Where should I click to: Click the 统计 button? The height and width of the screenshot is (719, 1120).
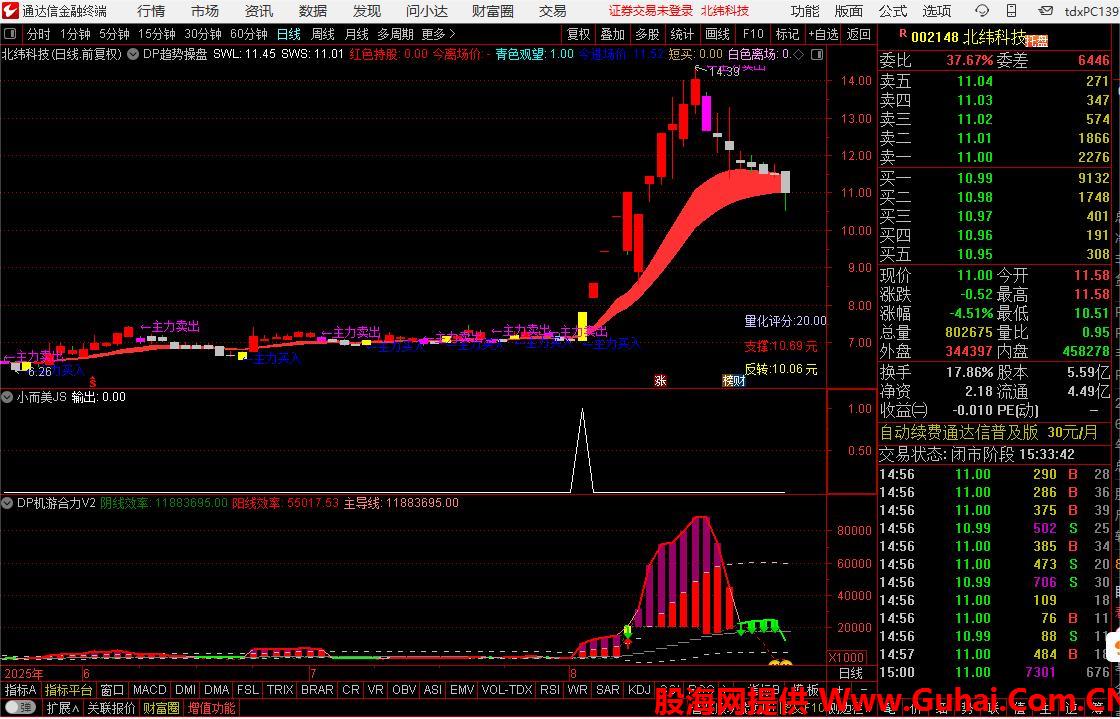682,34
